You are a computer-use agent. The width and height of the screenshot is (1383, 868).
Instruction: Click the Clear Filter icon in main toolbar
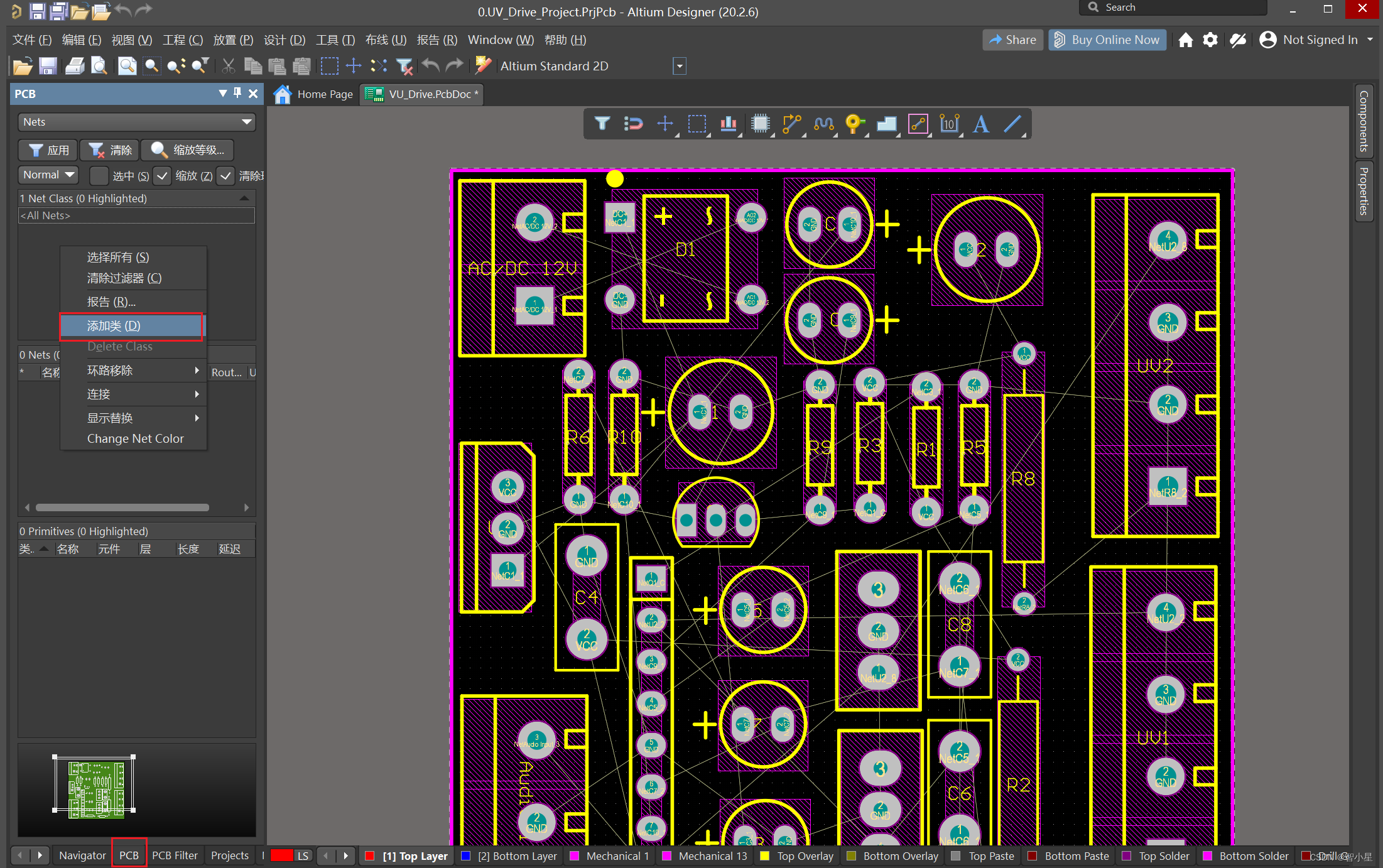coord(405,66)
